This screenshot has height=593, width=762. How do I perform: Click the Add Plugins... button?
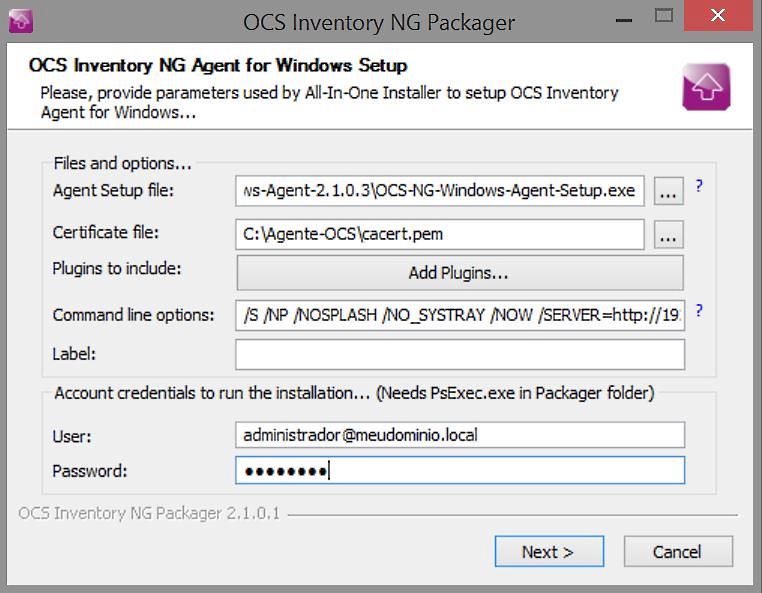tap(460, 273)
